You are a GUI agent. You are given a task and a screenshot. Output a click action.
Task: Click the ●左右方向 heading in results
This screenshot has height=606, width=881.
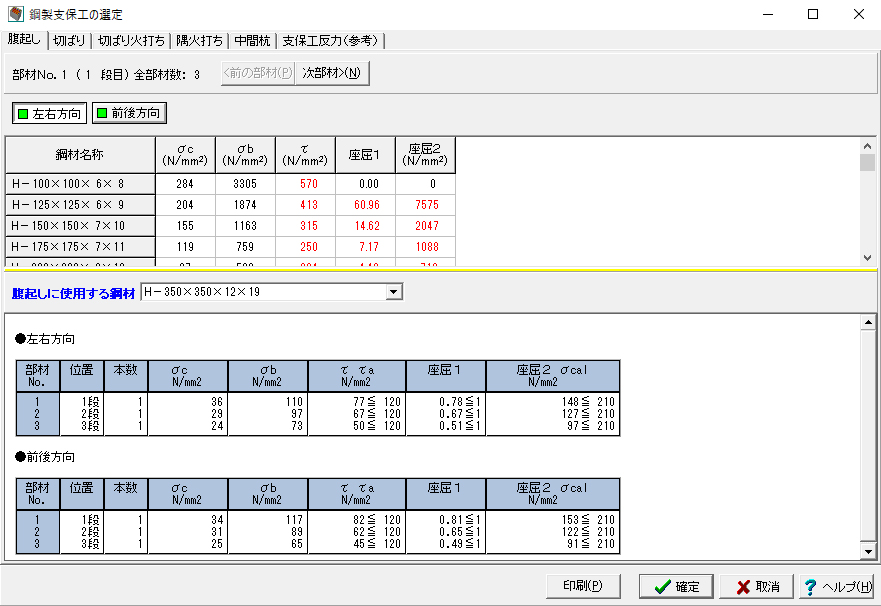(45, 339)
